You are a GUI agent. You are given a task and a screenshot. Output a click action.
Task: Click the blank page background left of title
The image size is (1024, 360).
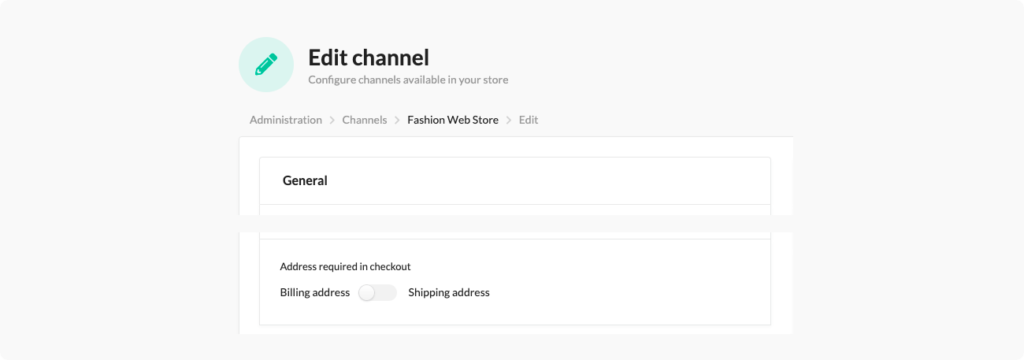[118, 65]
